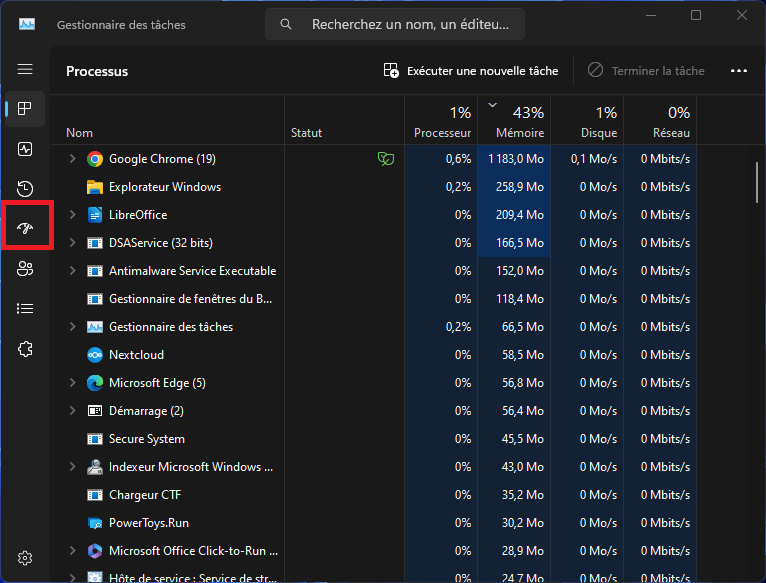
Task: Open the hamburger navigation menu
Action: click(x=25, y=69)
